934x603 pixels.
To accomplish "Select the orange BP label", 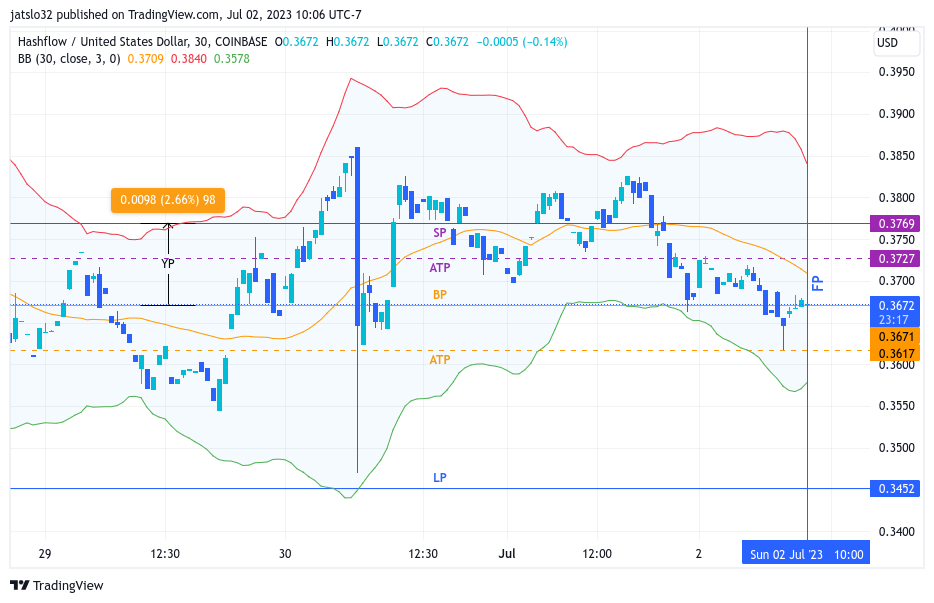I will pos(440,294).
